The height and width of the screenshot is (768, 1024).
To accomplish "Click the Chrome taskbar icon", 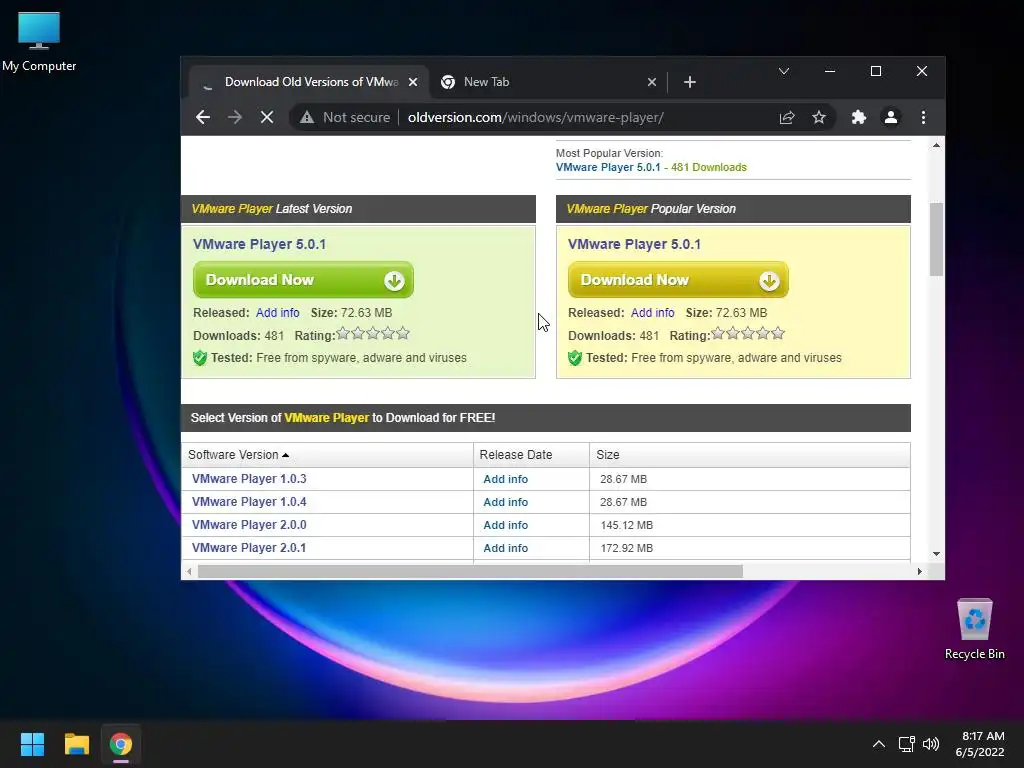I will (x=121, y=744).
